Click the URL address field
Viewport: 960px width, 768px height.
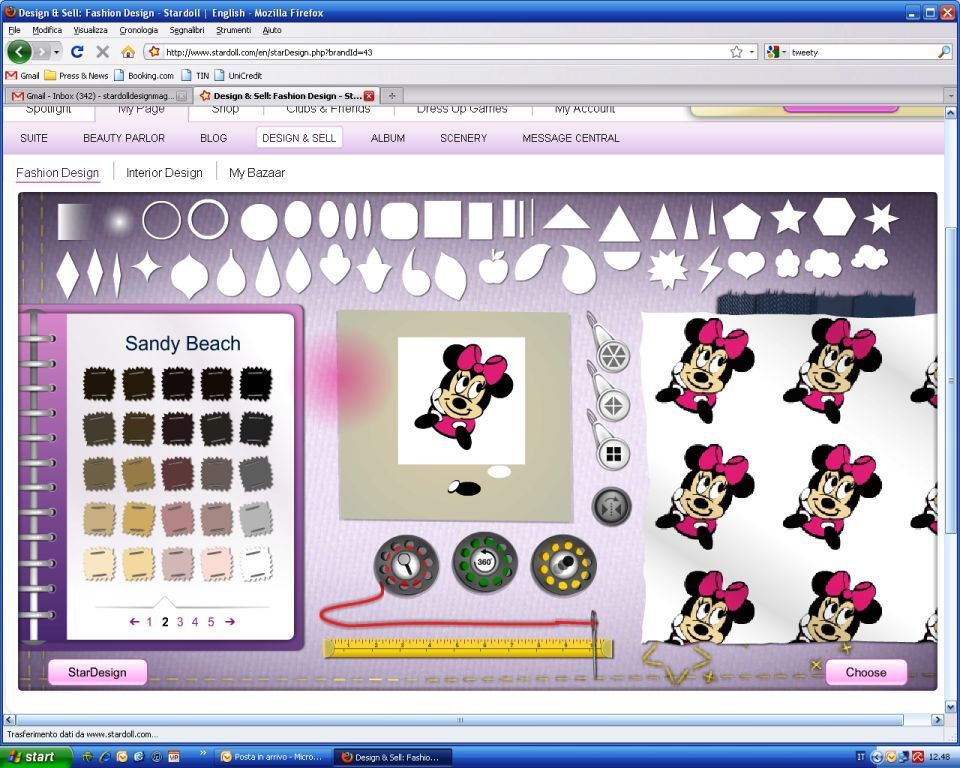[444, 52]
